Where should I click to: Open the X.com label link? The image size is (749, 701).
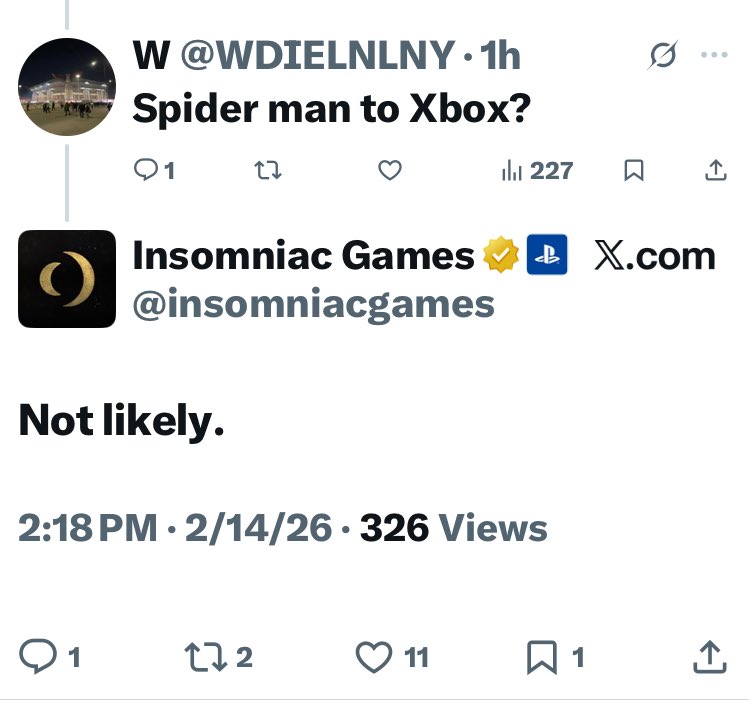click(654, 256)
